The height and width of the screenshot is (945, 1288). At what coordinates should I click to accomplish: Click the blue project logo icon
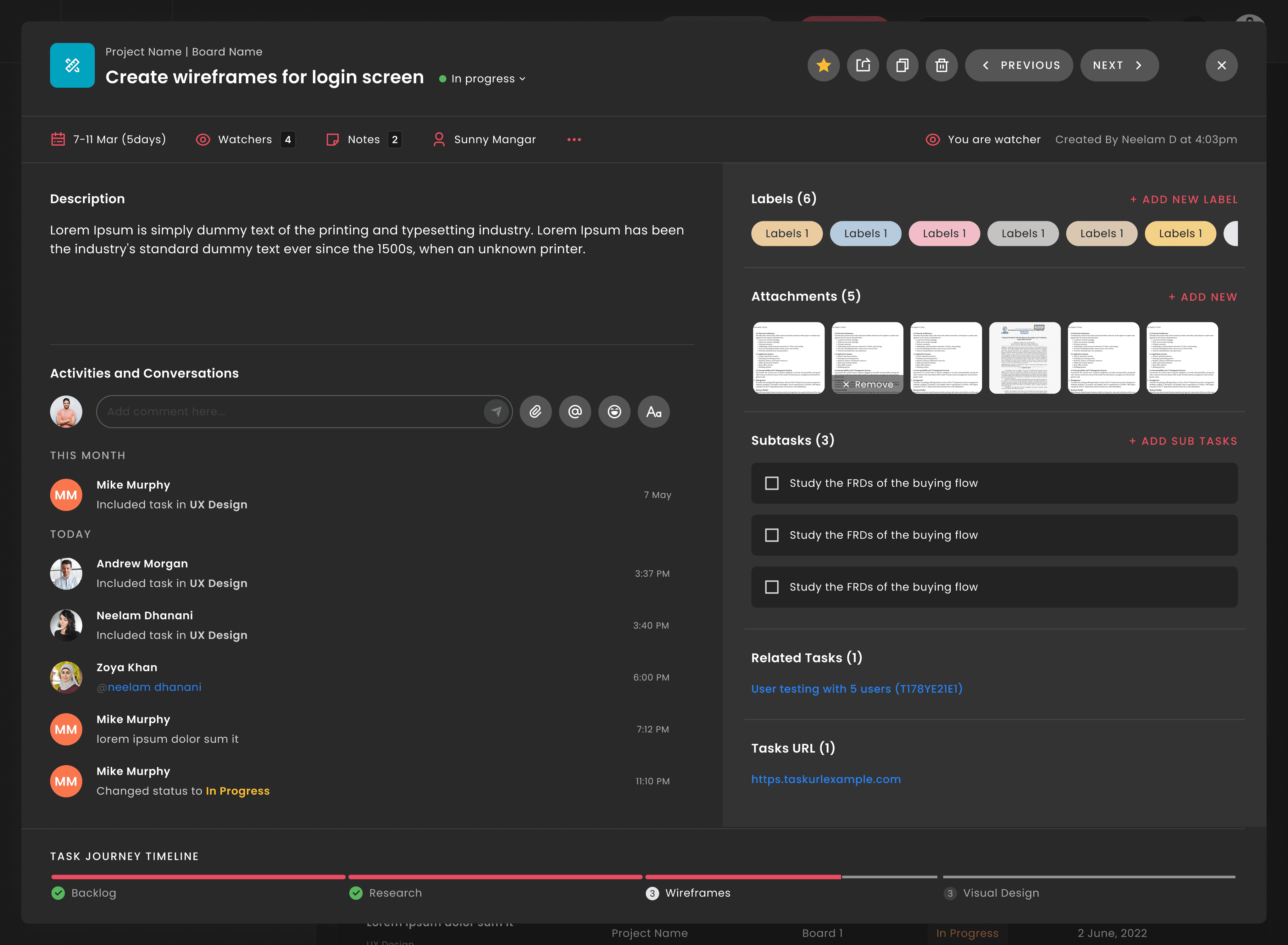72,65
